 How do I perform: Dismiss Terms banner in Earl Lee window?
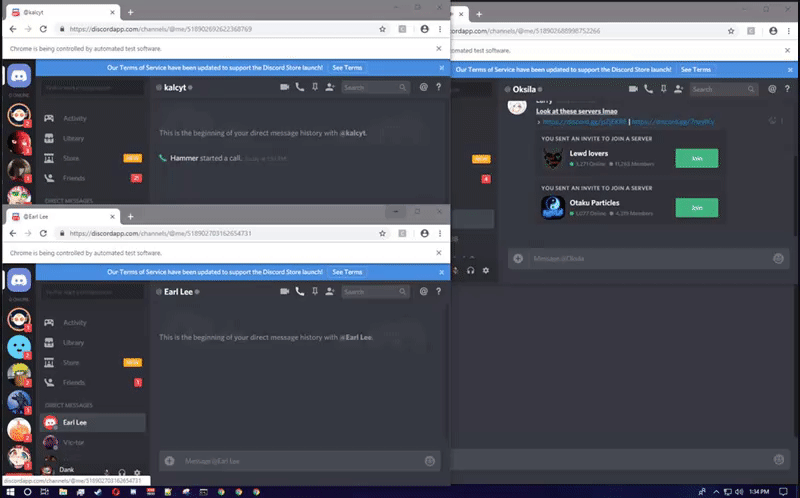coord(442,272)
